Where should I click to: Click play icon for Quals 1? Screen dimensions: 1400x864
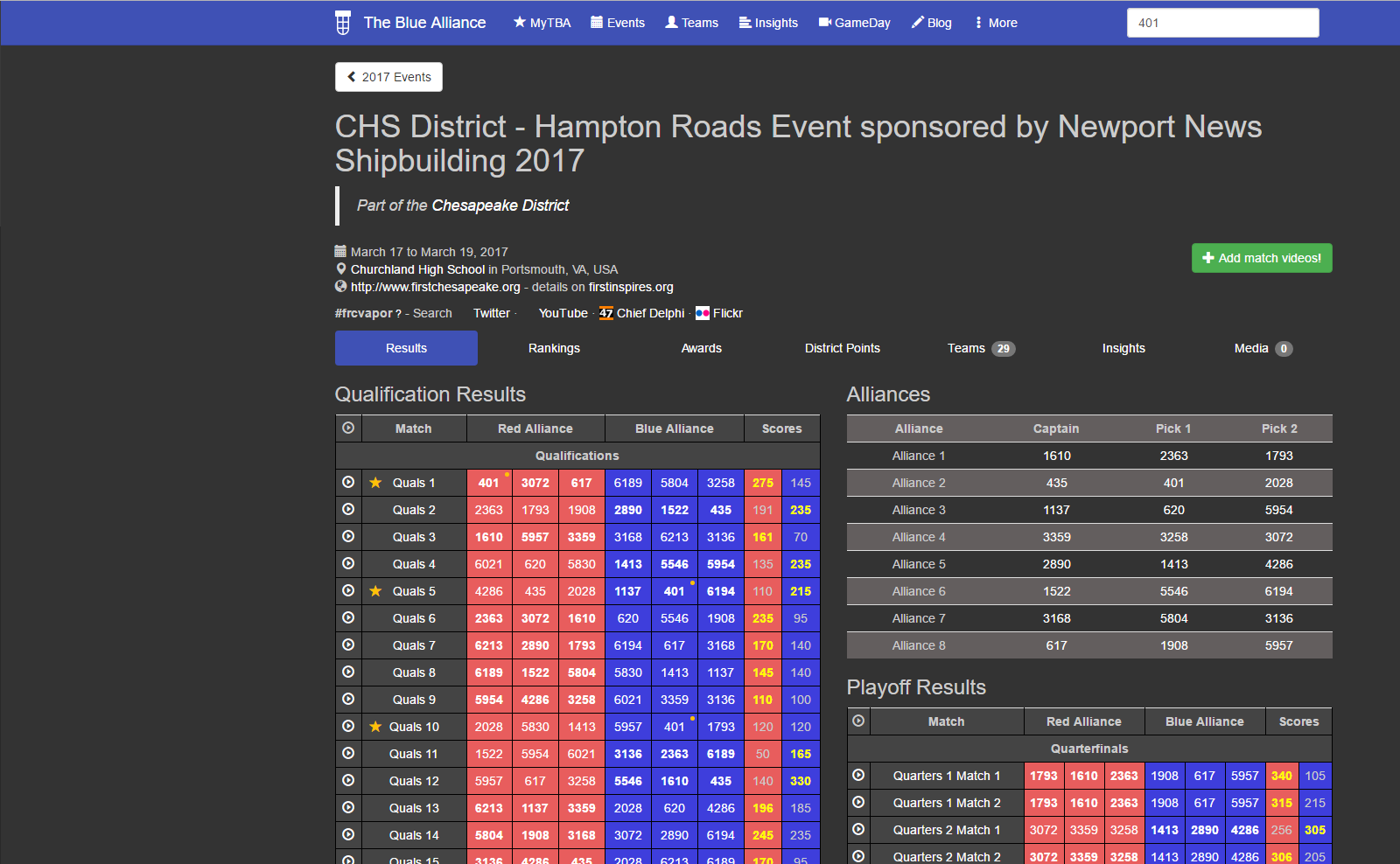[x=348, y=482]
